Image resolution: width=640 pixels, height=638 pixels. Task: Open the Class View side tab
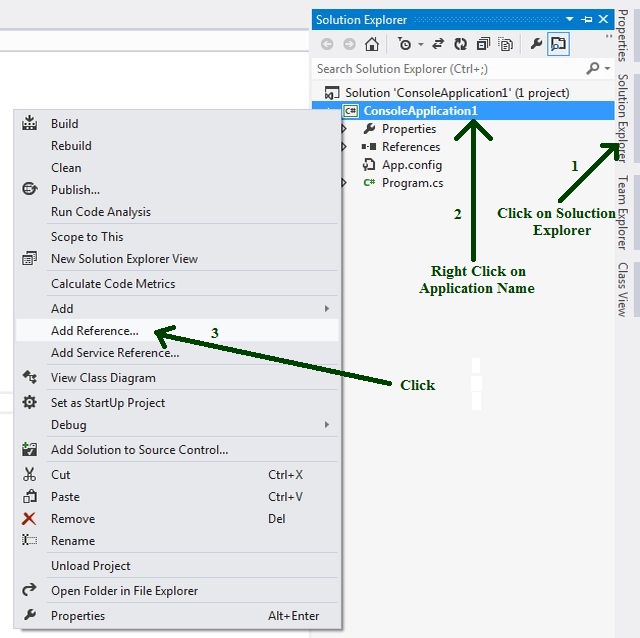pos(622,289)
